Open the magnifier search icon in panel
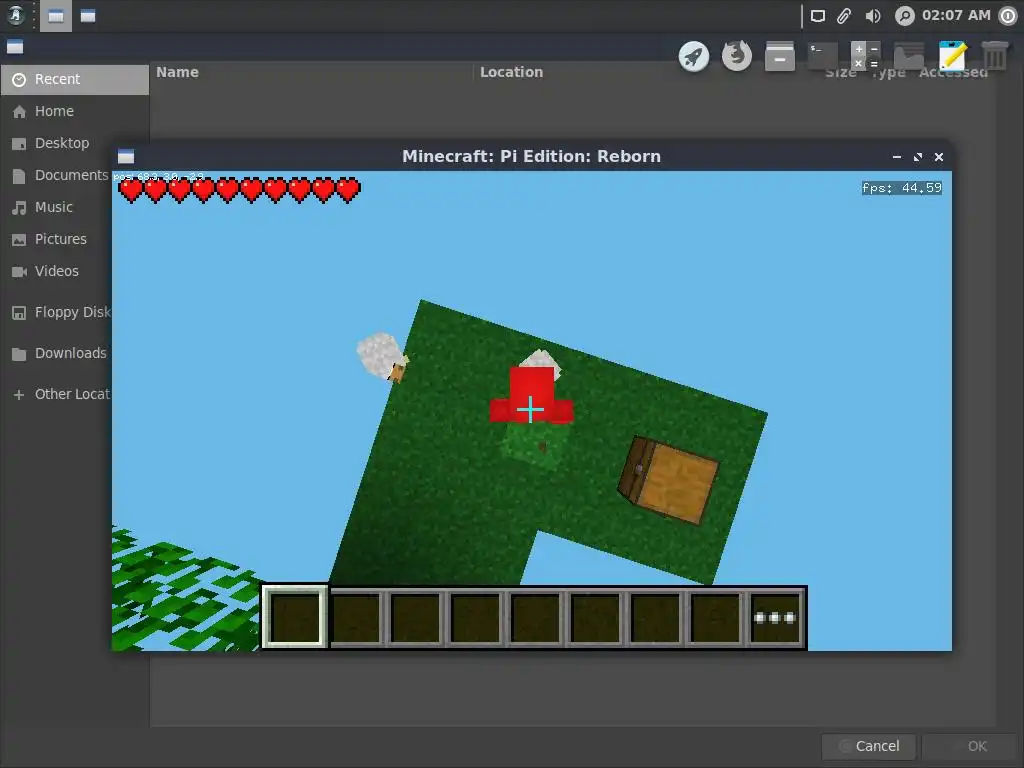The height and width of the screenshot is (768, 1024). tap(904, 16)
